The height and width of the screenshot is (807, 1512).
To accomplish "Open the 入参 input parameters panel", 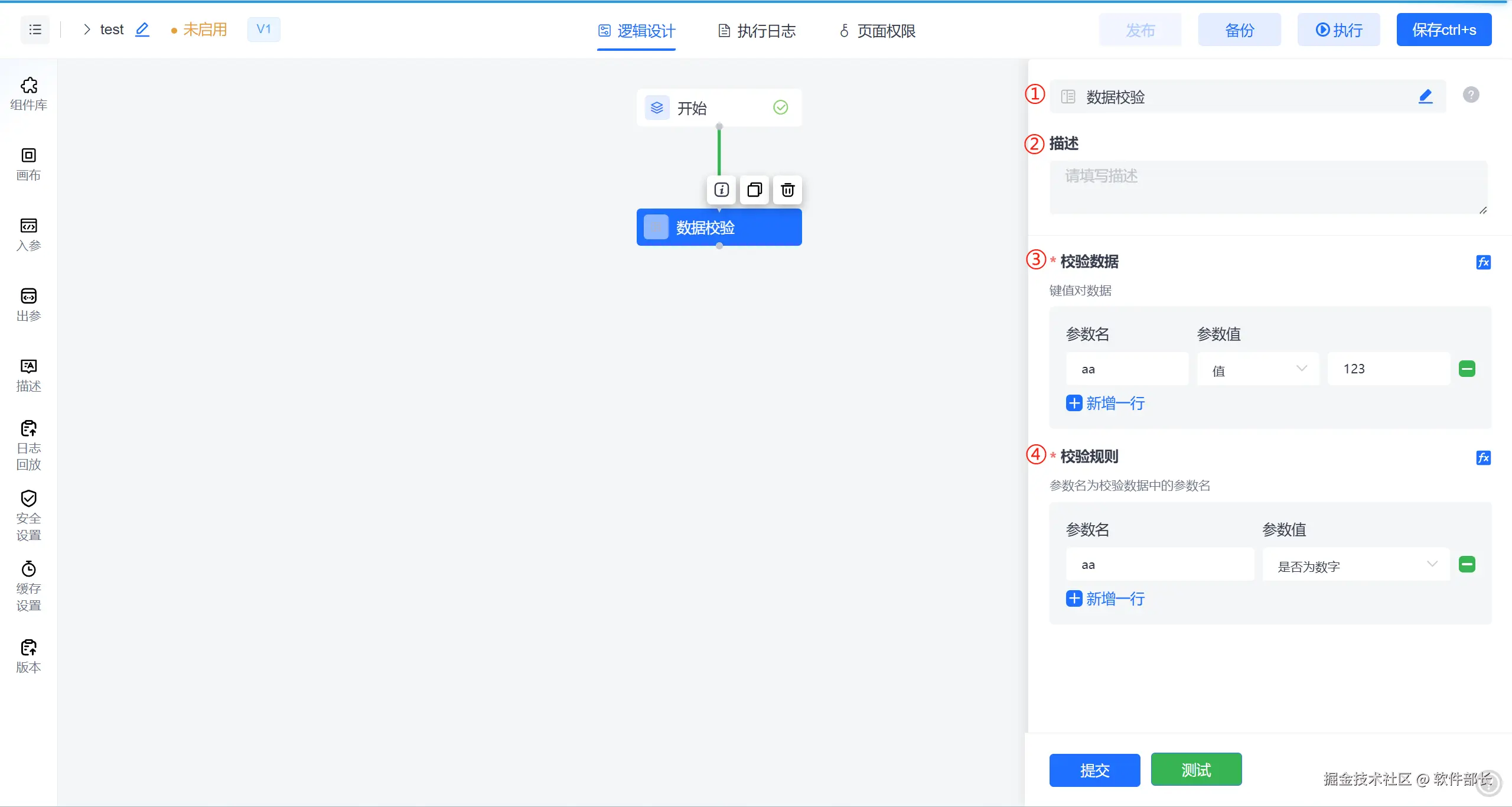I will (28, 234).
